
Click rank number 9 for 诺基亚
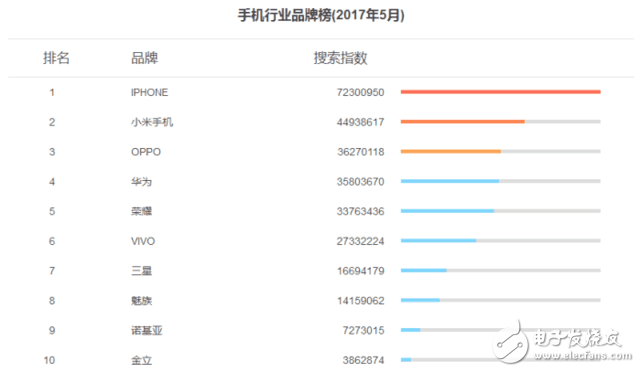pyautogui.click(x=52, y=330)
